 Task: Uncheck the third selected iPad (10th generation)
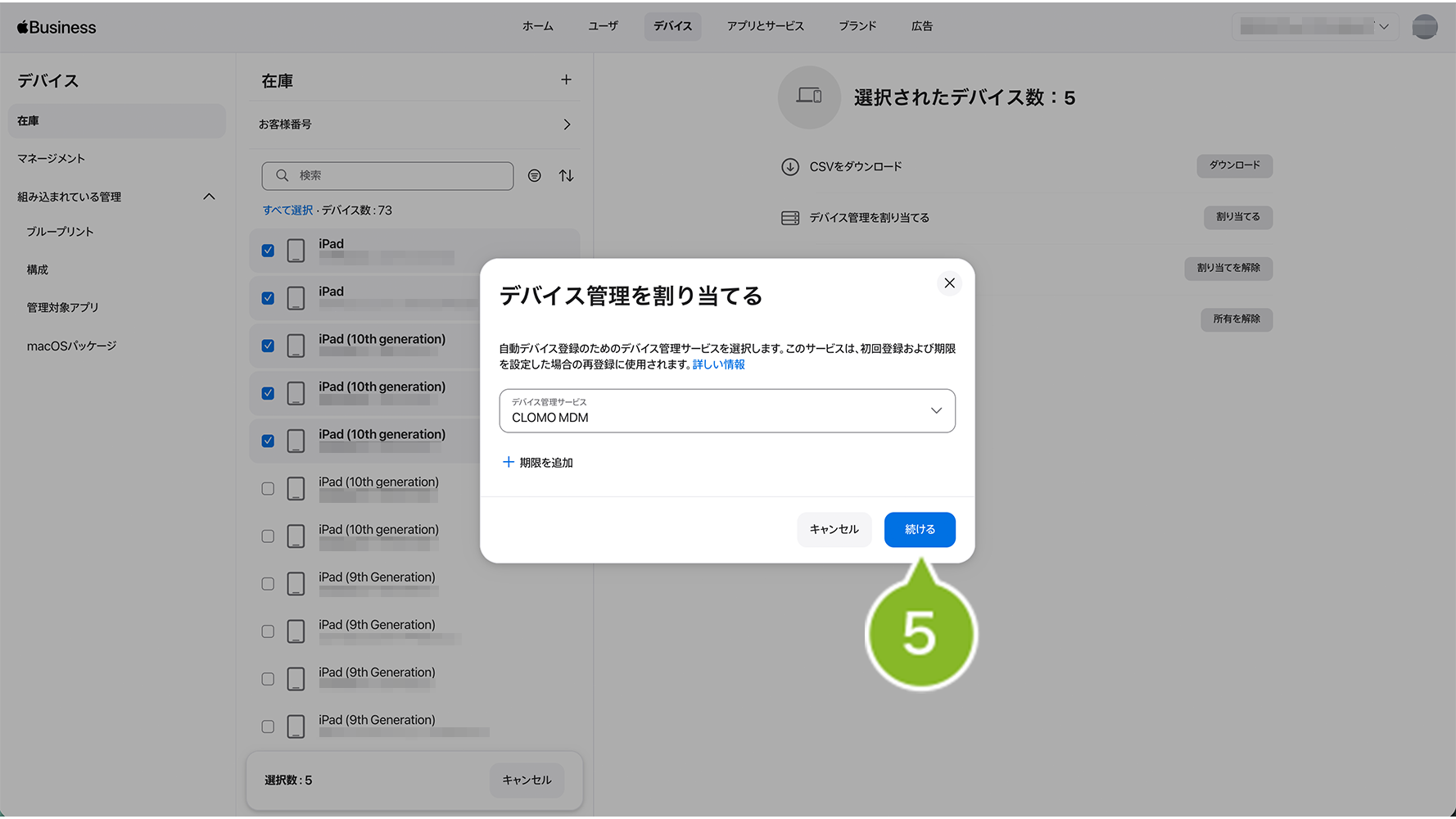(x=268, y=441)
